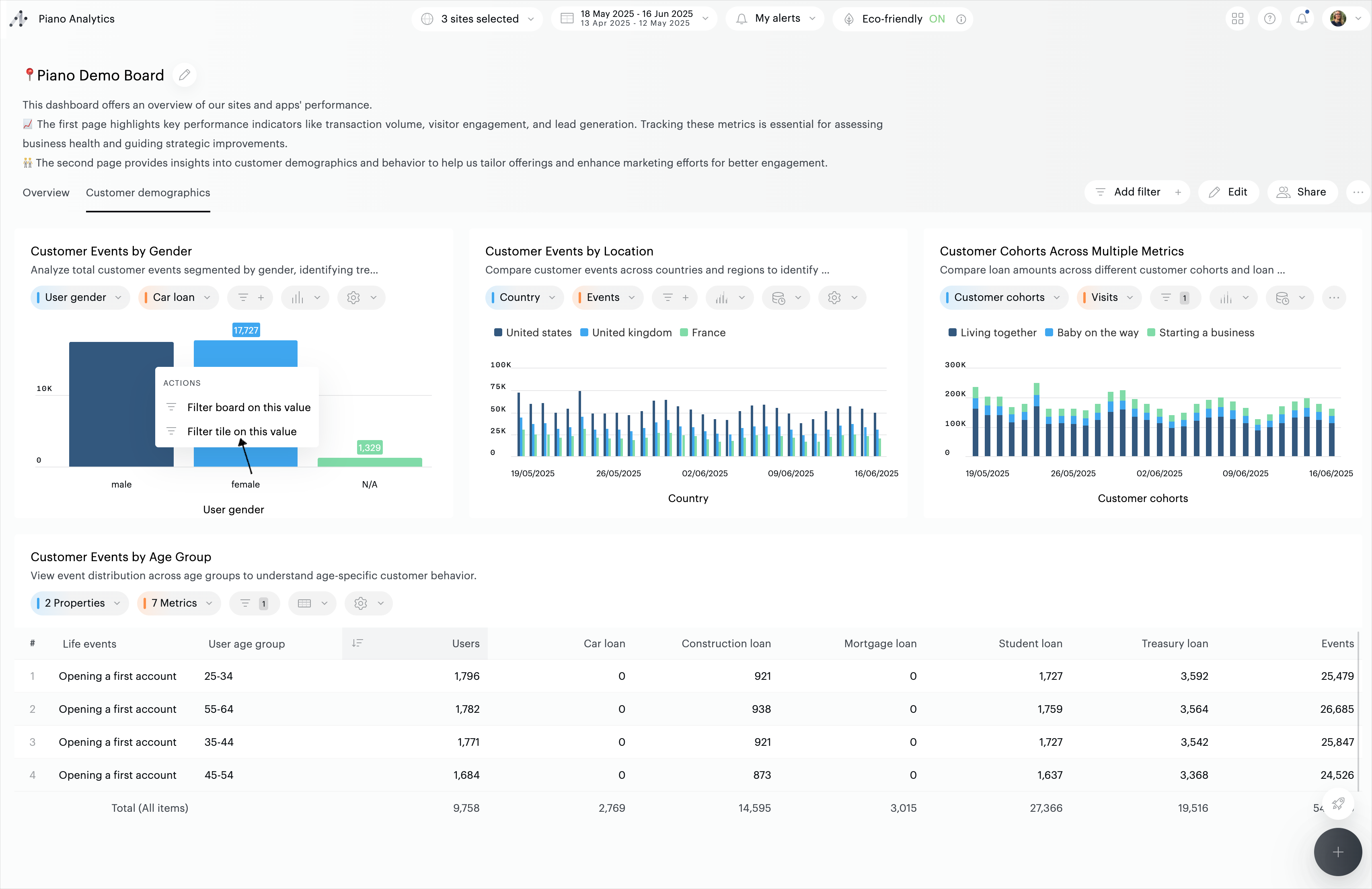Open settings gear in Gender tile

coord(353,298)
